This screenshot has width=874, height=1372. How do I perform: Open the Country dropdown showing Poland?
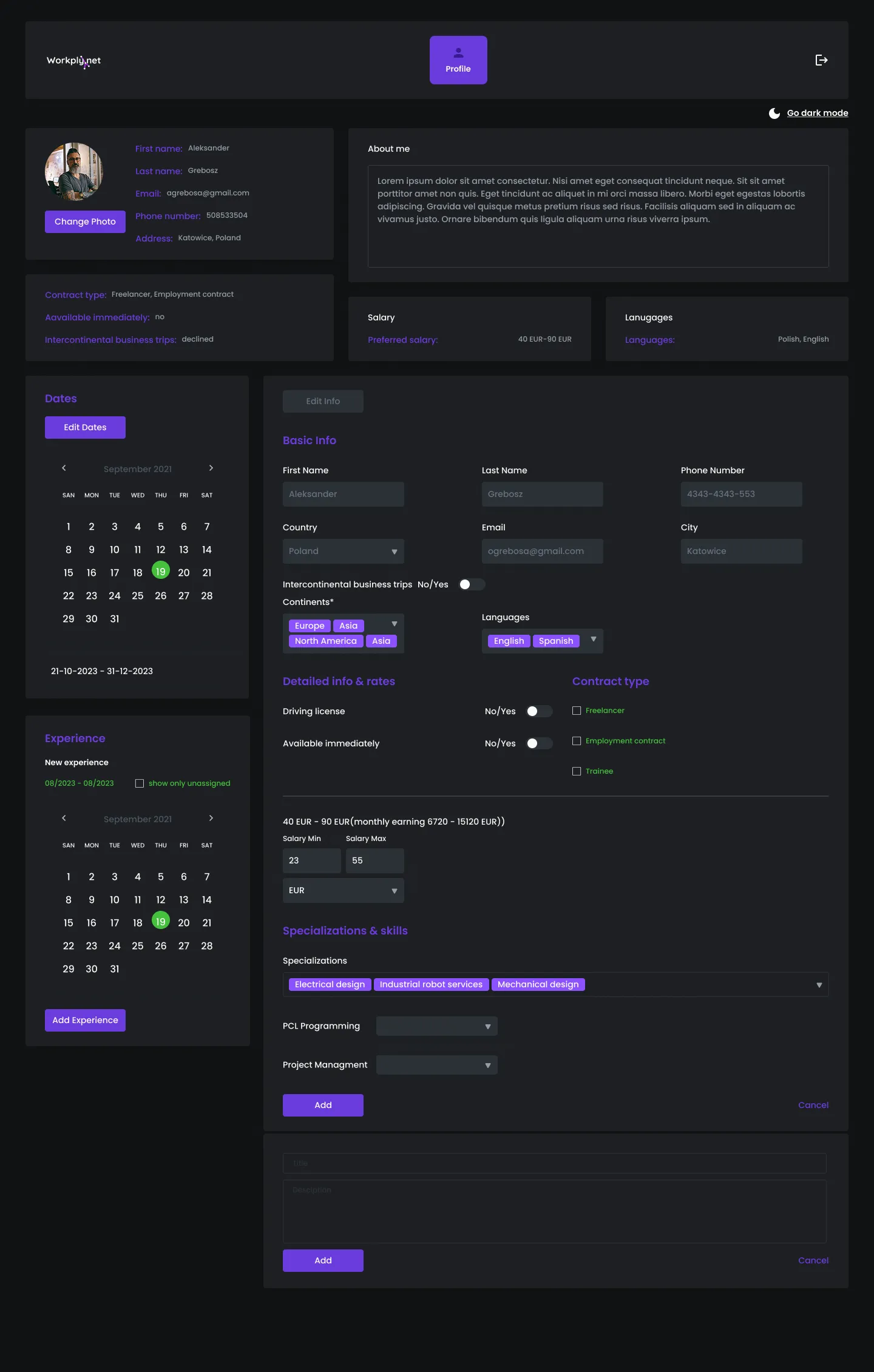click(x=343, y=551)
